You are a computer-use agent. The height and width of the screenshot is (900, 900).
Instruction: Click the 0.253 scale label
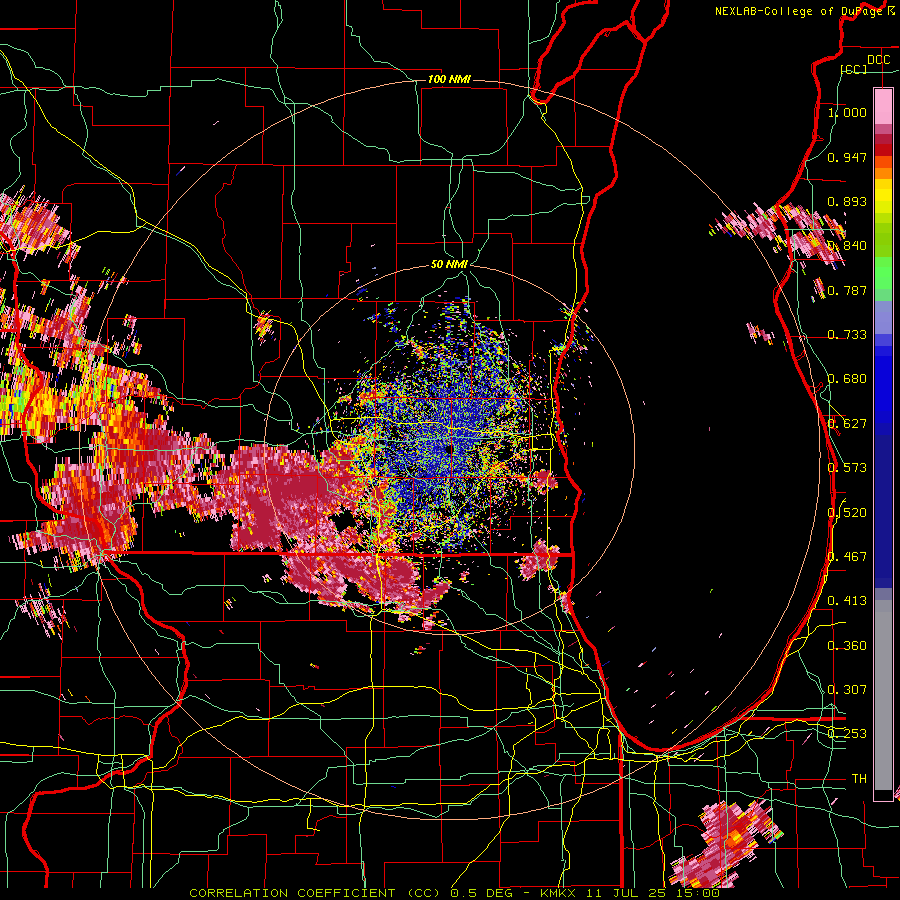click(847, 734)
